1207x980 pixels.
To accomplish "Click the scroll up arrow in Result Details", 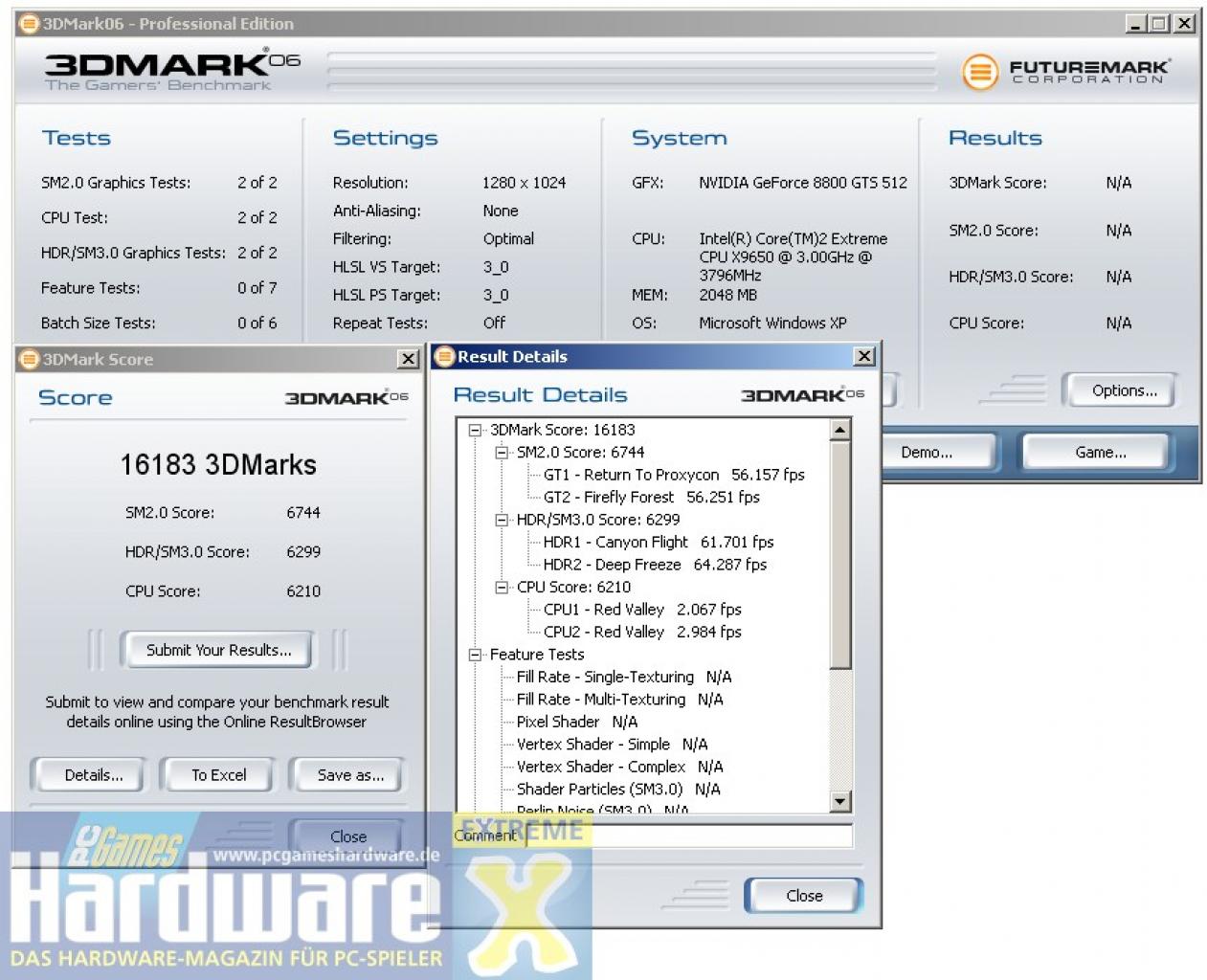I will point(840,430).
